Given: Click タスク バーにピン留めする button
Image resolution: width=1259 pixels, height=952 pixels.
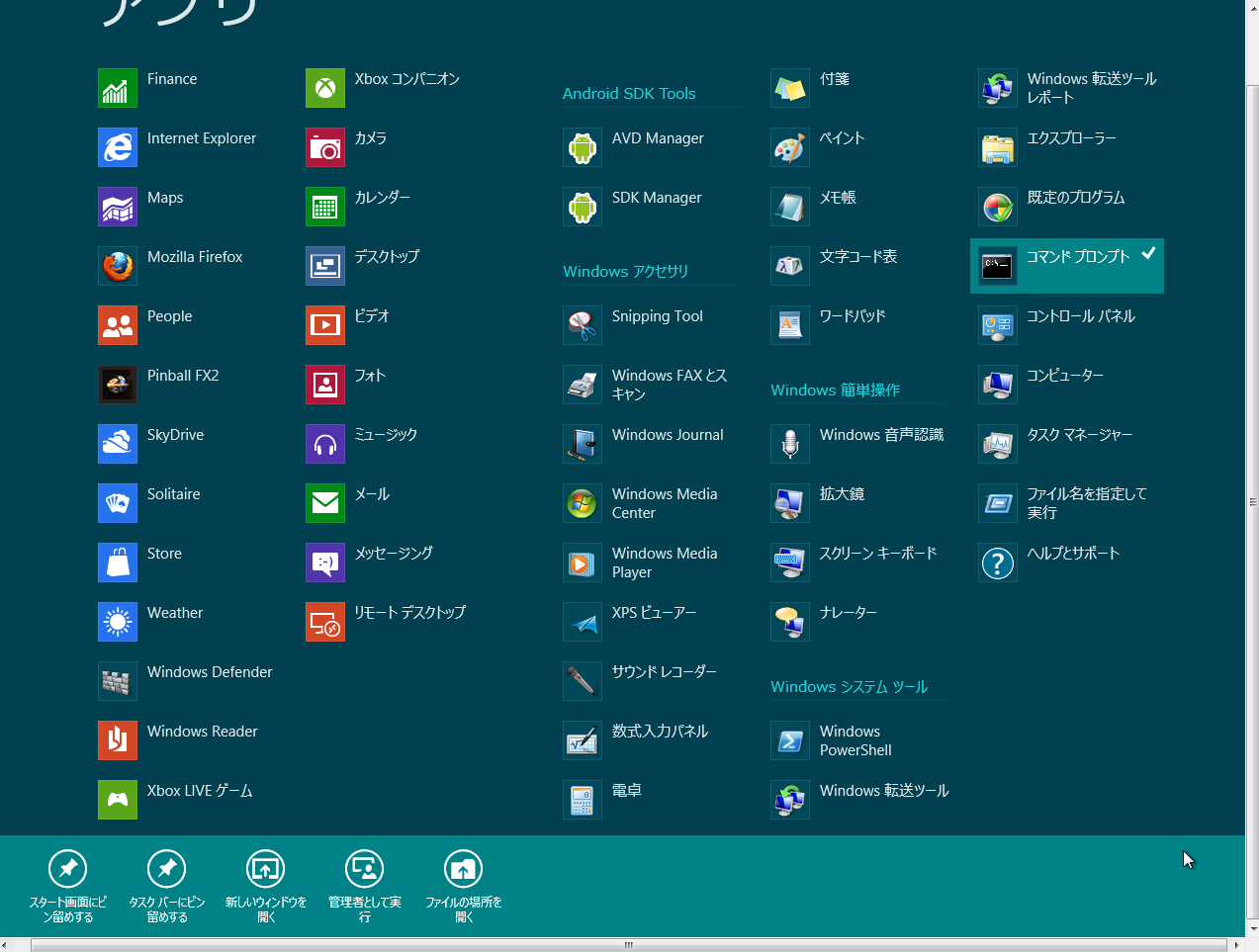Looking at the screenshot, I should click(x=167, y=887).
